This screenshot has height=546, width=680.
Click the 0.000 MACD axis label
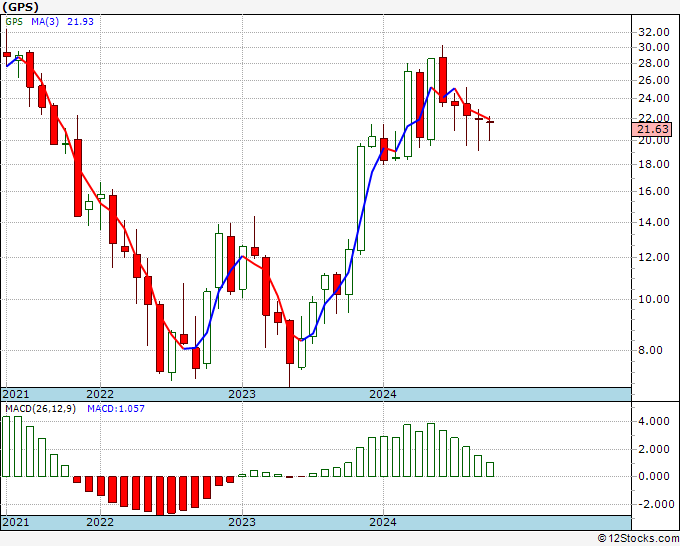click(x=654, y=477)
